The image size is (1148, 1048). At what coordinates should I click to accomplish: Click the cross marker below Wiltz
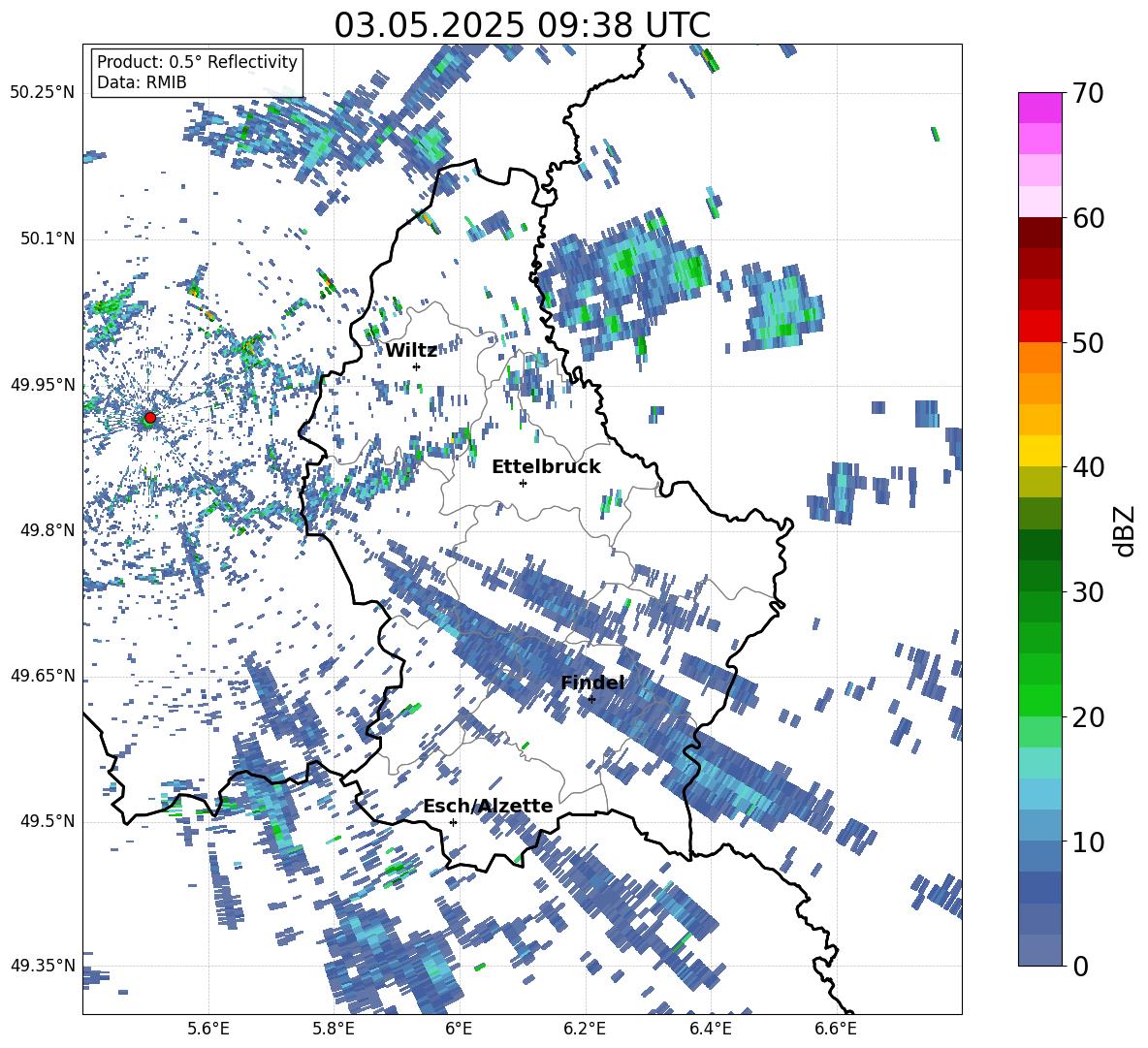pos(417,366)
